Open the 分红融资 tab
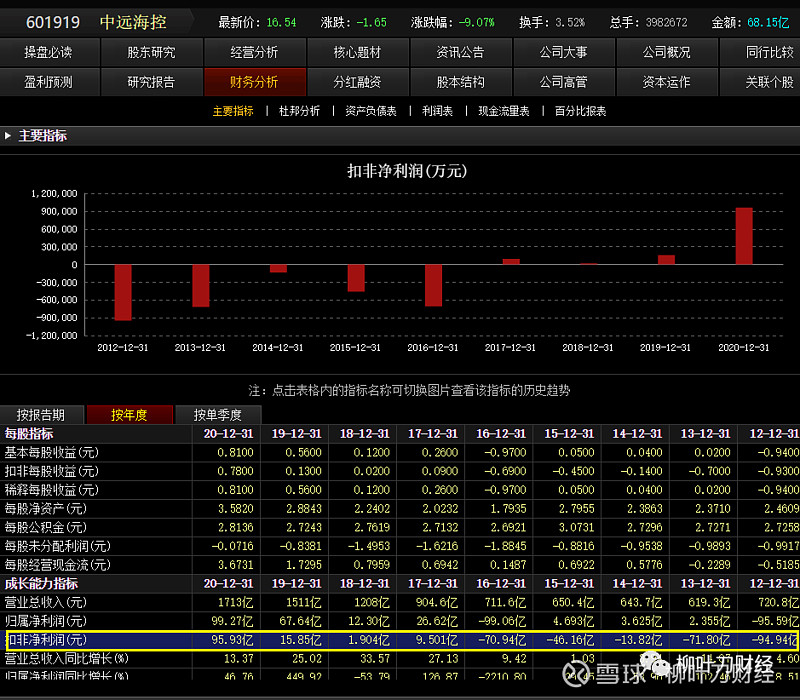Image resolution: width=800 pixels, height=700 pixels. click(358, 82)
